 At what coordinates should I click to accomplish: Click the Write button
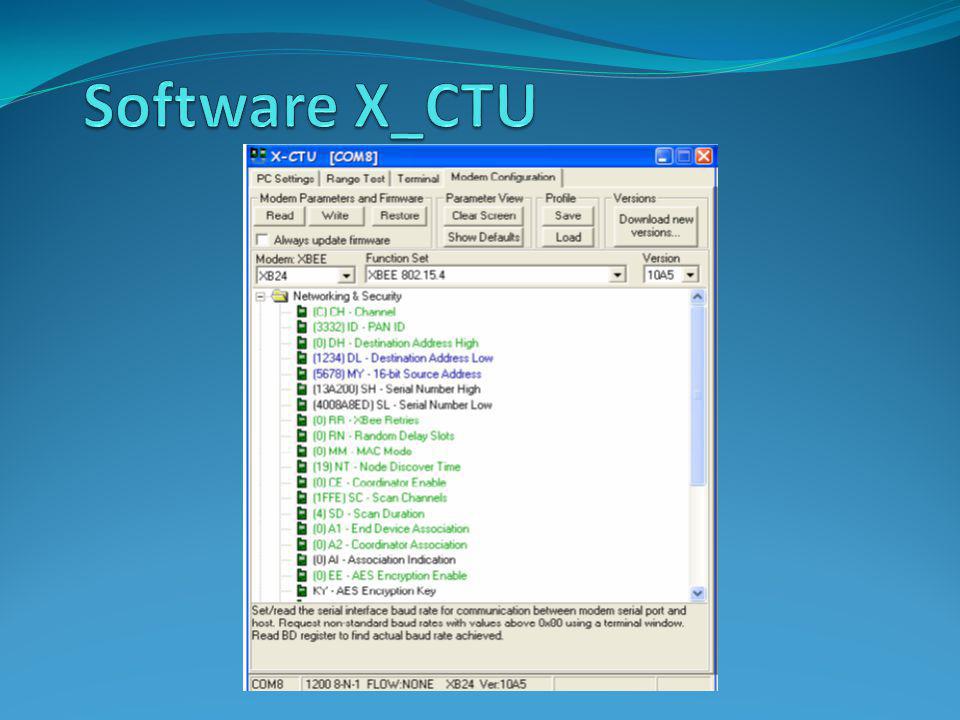pos(335,216)
